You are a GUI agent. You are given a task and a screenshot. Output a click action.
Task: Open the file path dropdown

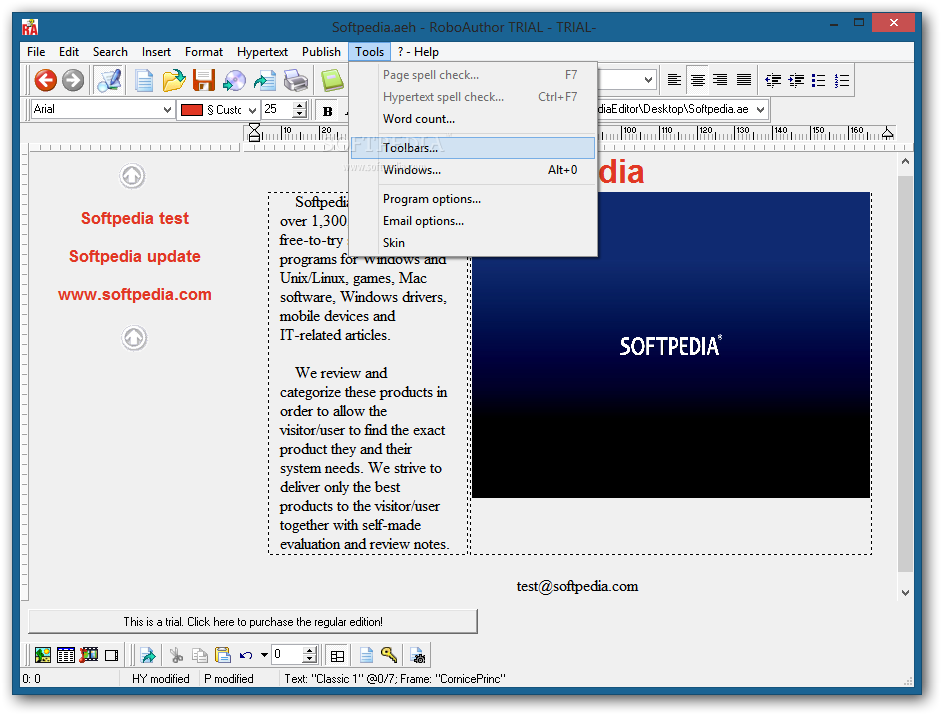click(x=761, y=109)
